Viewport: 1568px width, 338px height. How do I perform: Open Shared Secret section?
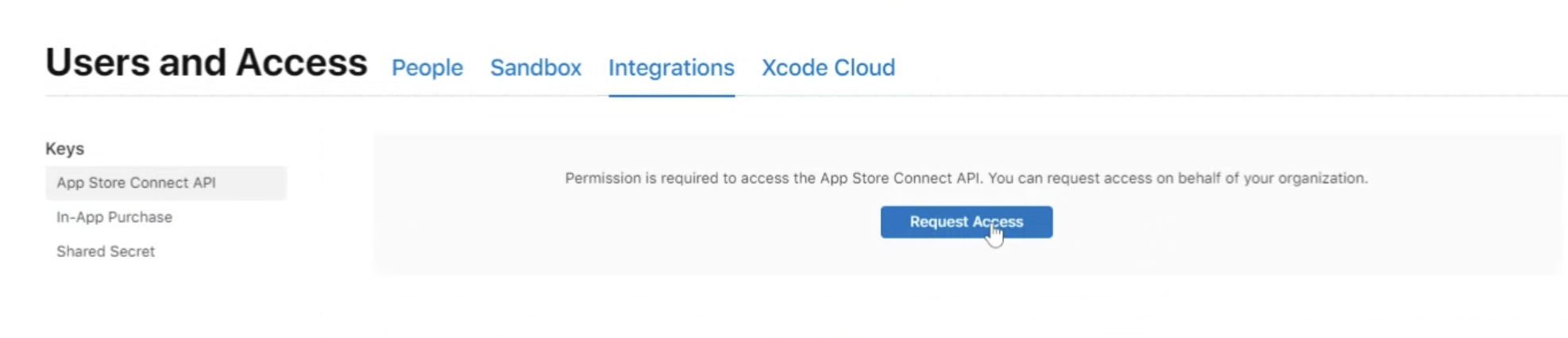click(x=106, y=251)
